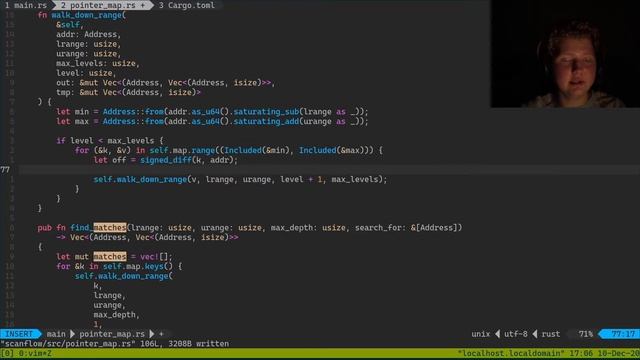
Task: Click the vec![] macro
Action: click(154, 257)
